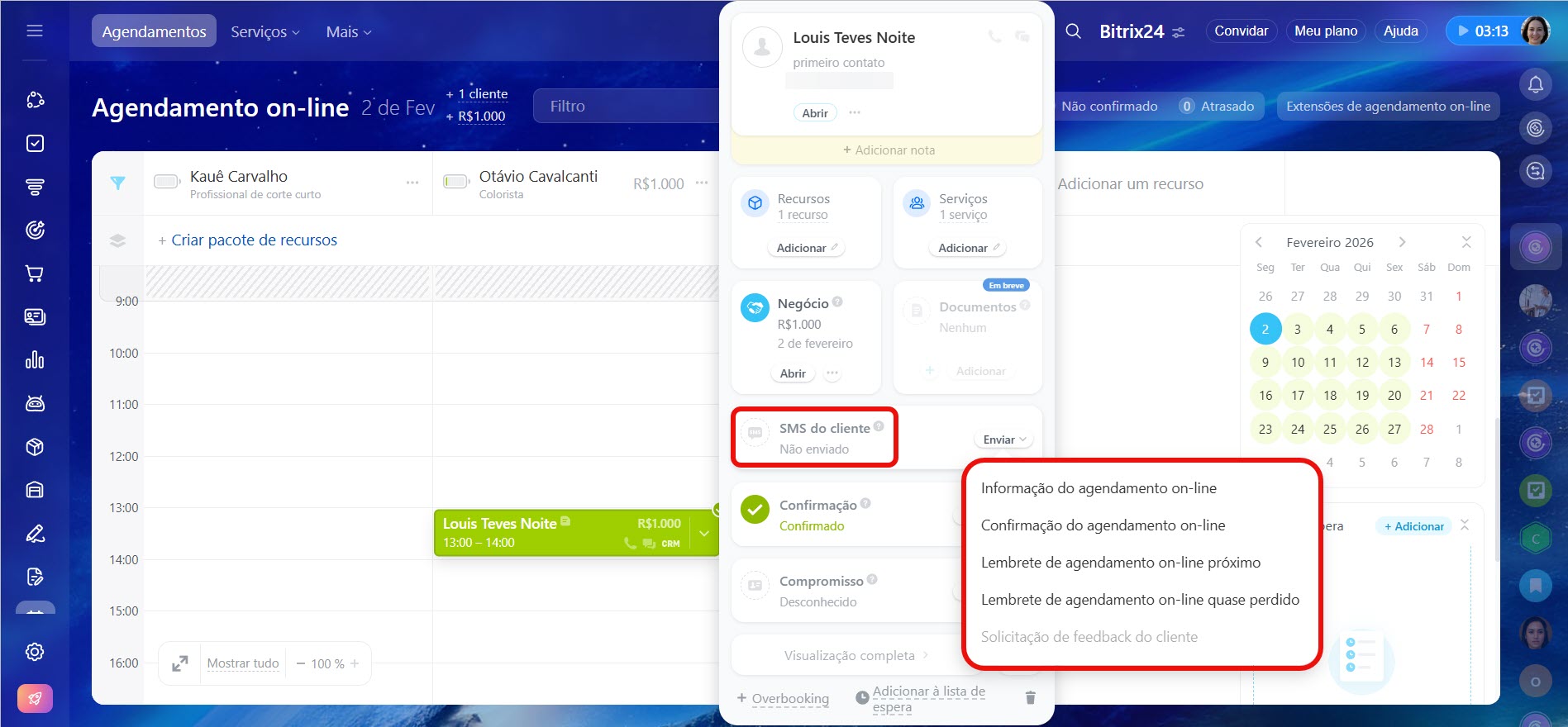
Task: Open the notifications bell
Action: click(1535, 84)
